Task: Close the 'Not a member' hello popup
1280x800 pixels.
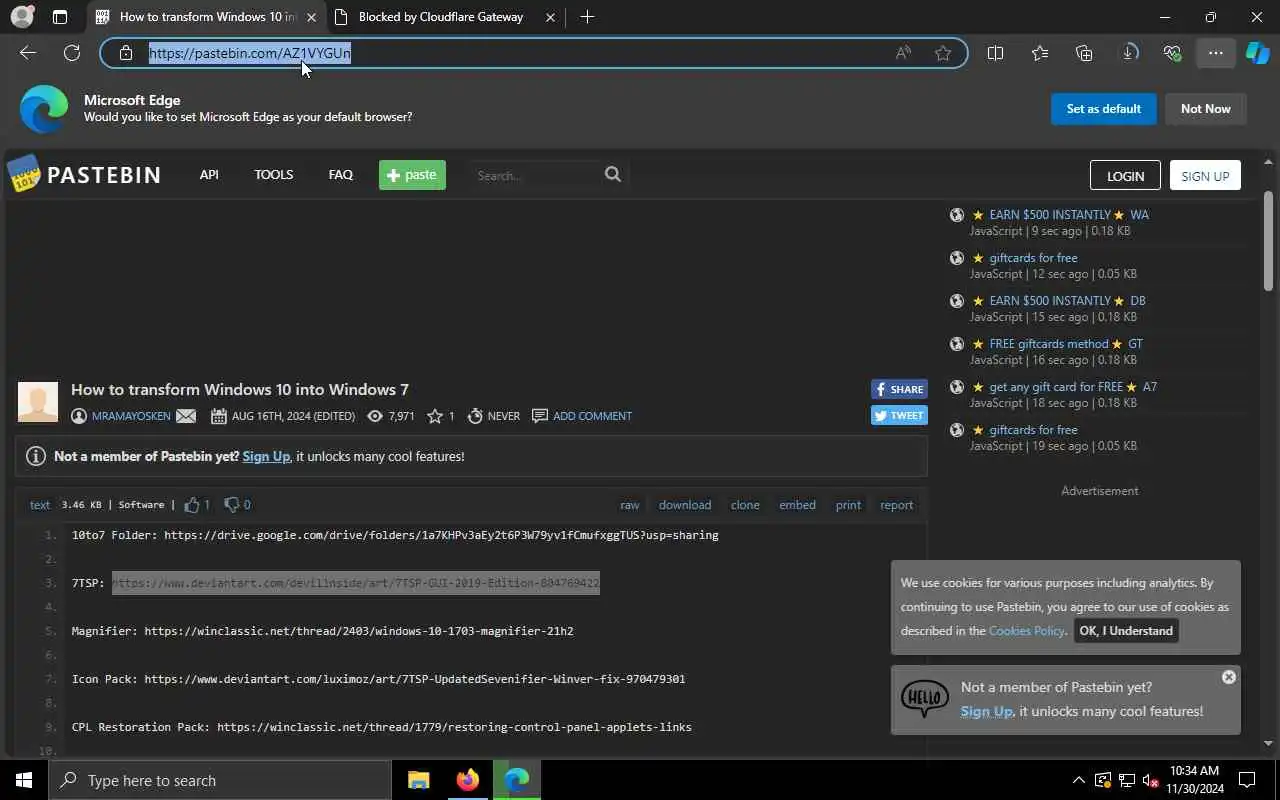Action: 1229,677
